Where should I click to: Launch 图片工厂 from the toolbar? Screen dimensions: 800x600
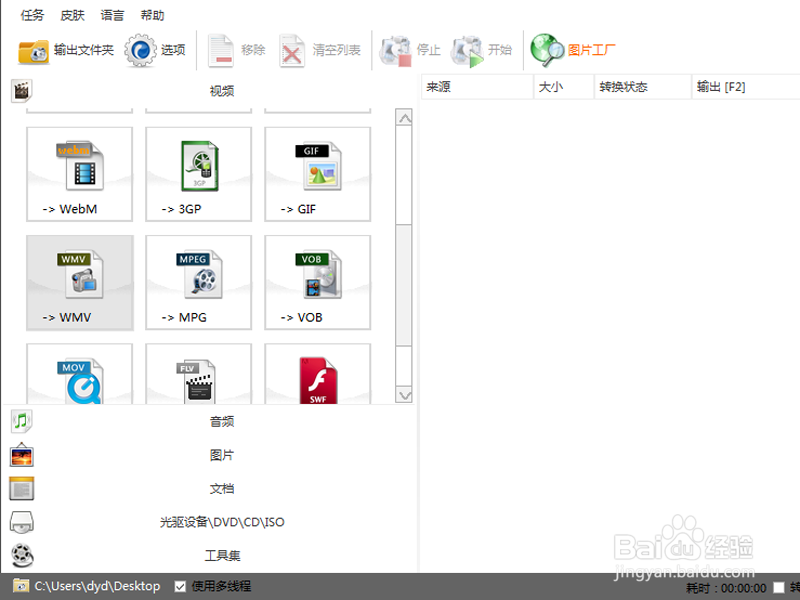[x=574, y=50]
